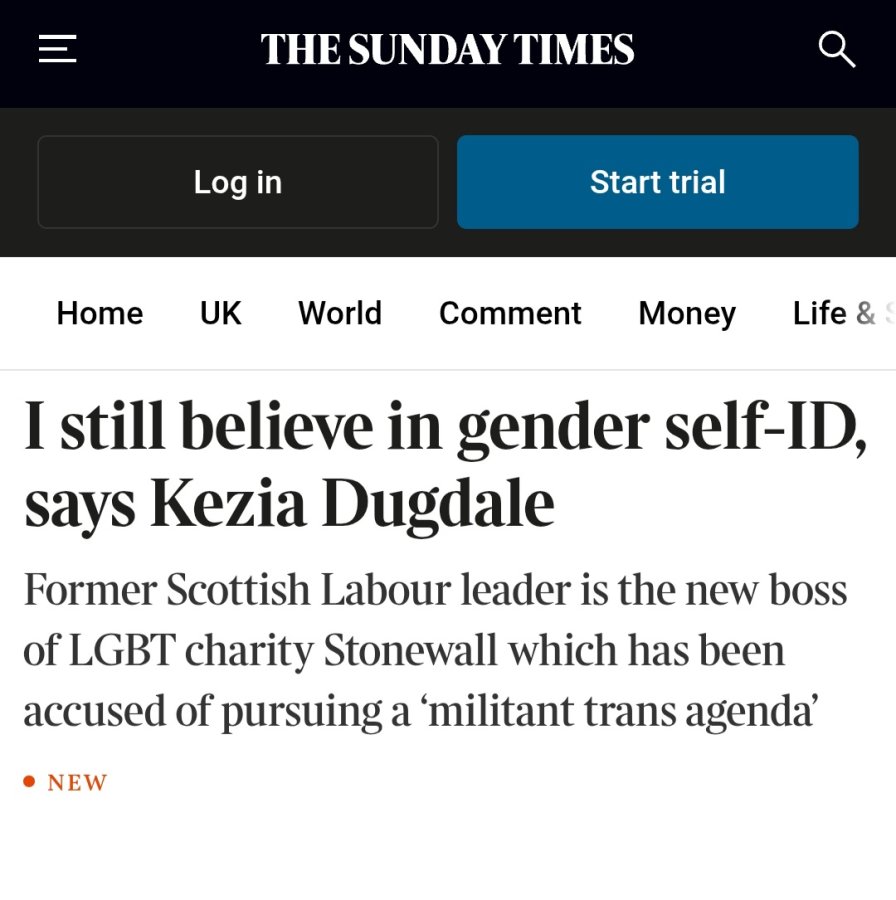Select the Money section

[687, 315]
